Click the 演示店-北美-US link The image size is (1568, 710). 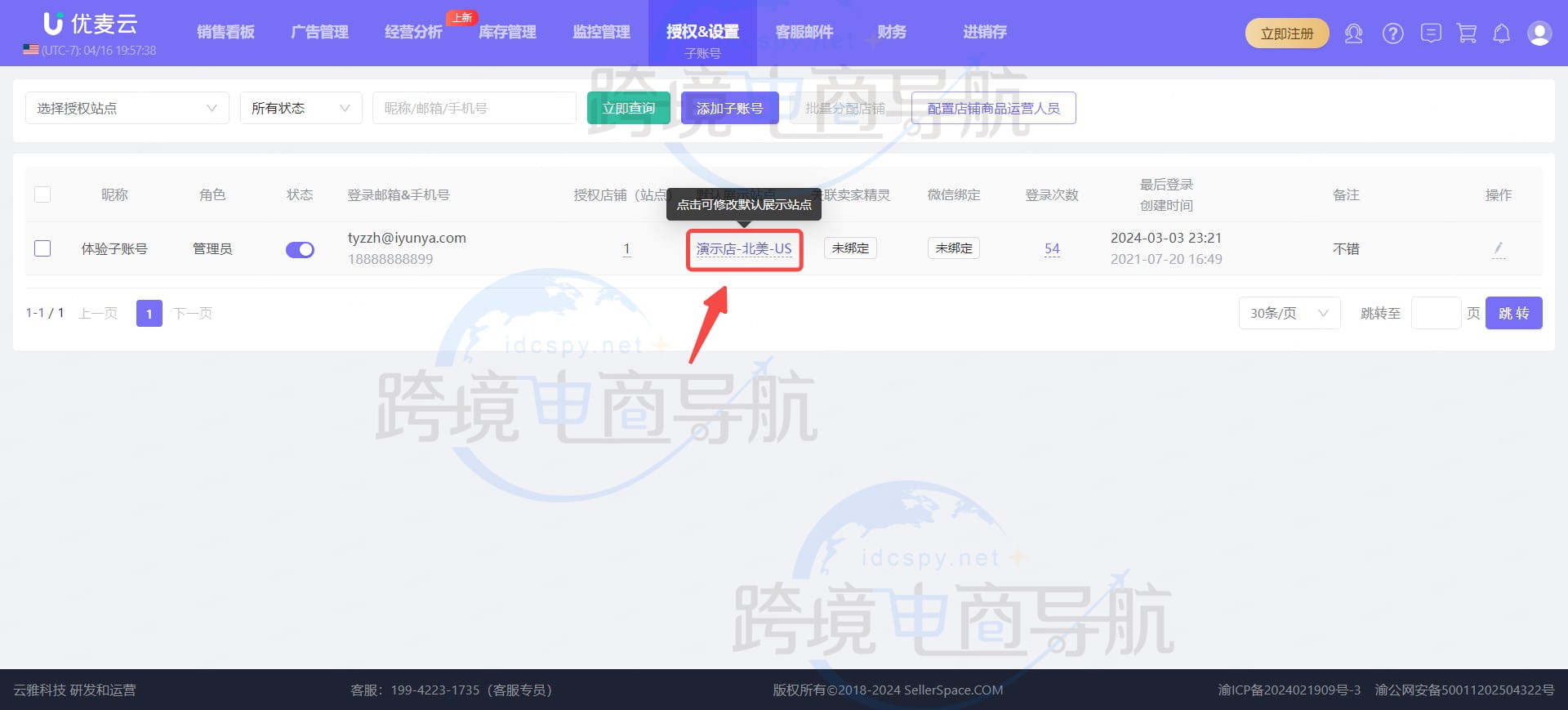pyautogui.click(x=743, y=249)
